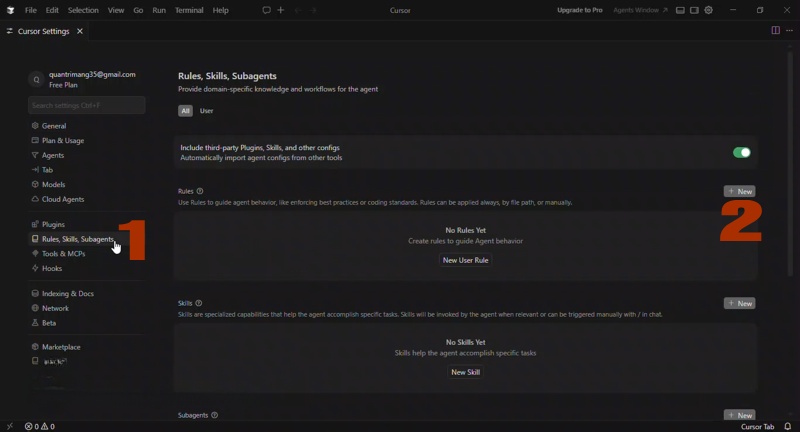Screen dimensions: 800x432
Task: Select the All filter tab
Action: (185, 111)
